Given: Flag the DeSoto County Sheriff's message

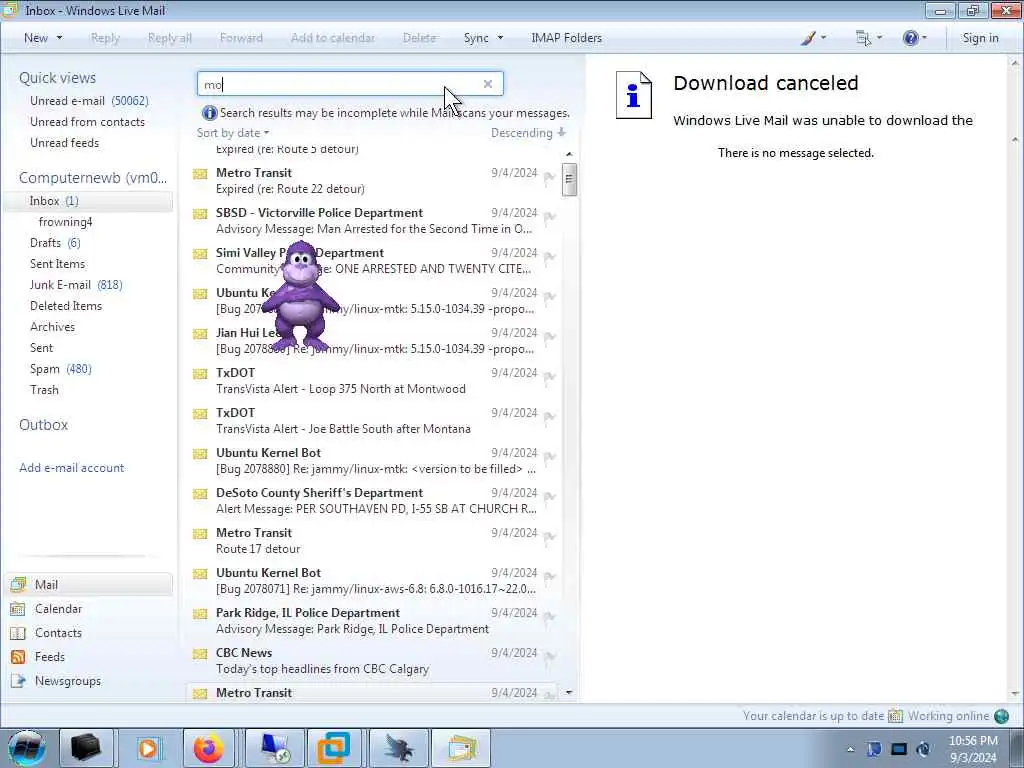Looking at the screenshot, I should 549,497.
